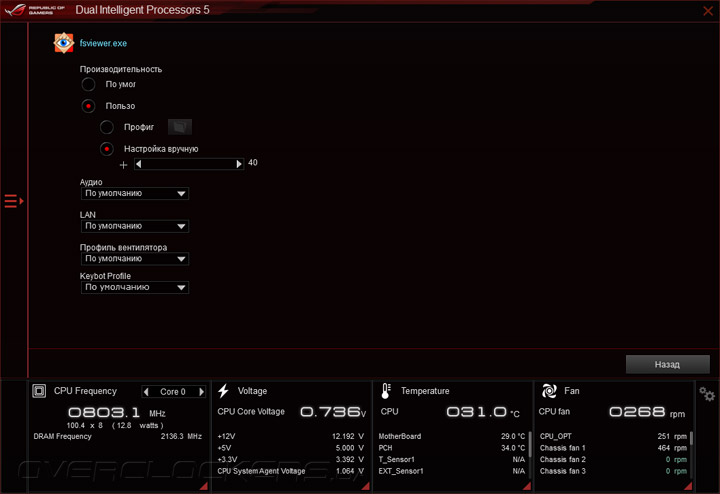This screenshot has height=494, width=720.
Task: Expand the Voltage panel corner triangle
Action: pos(366,486)
